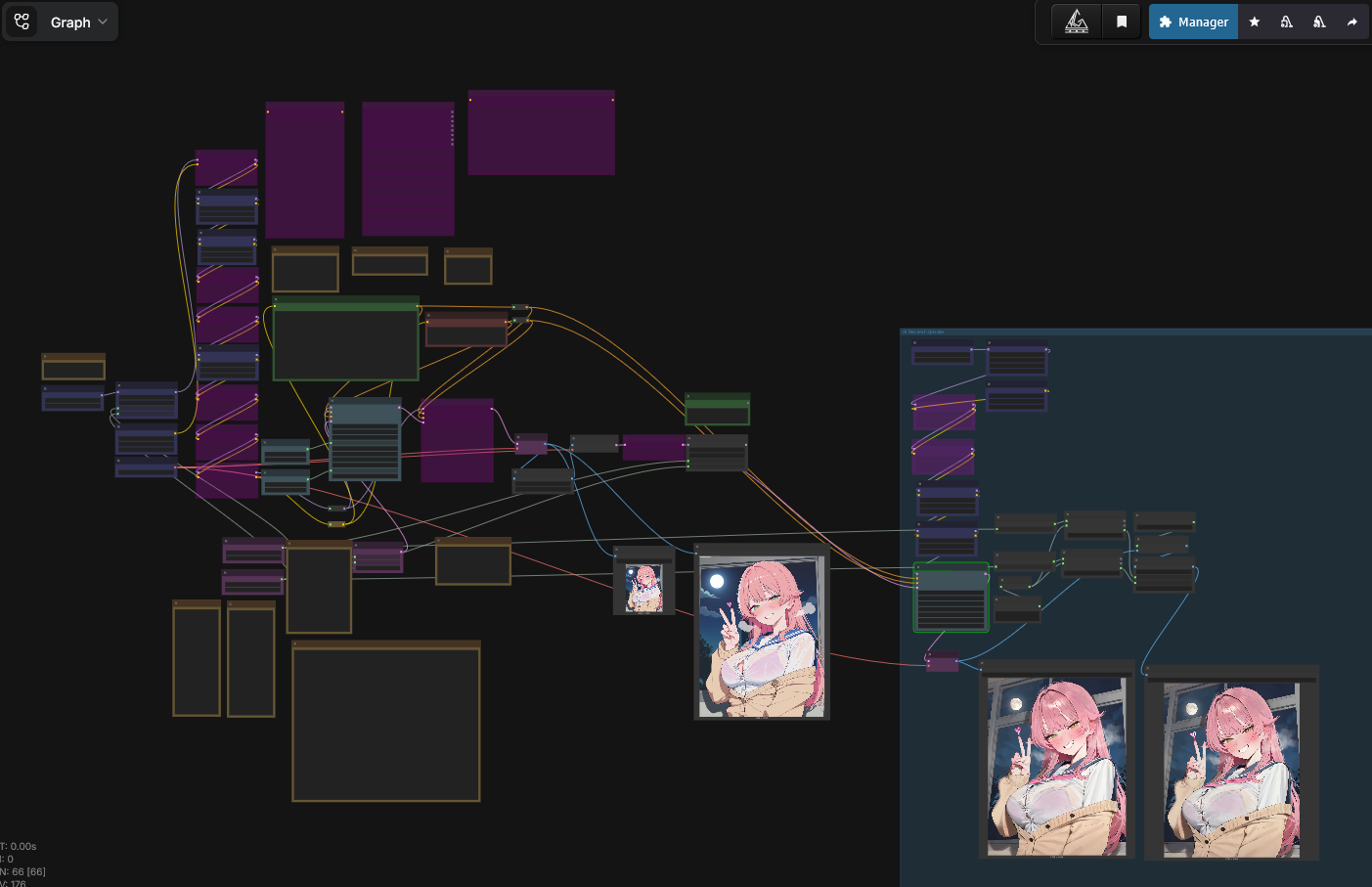Open the Manager button
This screenshot has height=887, width=1372.
(1193, 22)
